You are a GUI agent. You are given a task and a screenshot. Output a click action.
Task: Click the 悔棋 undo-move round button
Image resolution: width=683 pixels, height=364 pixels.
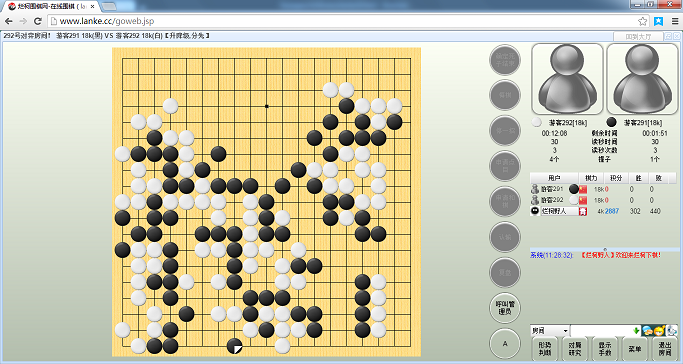click(505, 95)
